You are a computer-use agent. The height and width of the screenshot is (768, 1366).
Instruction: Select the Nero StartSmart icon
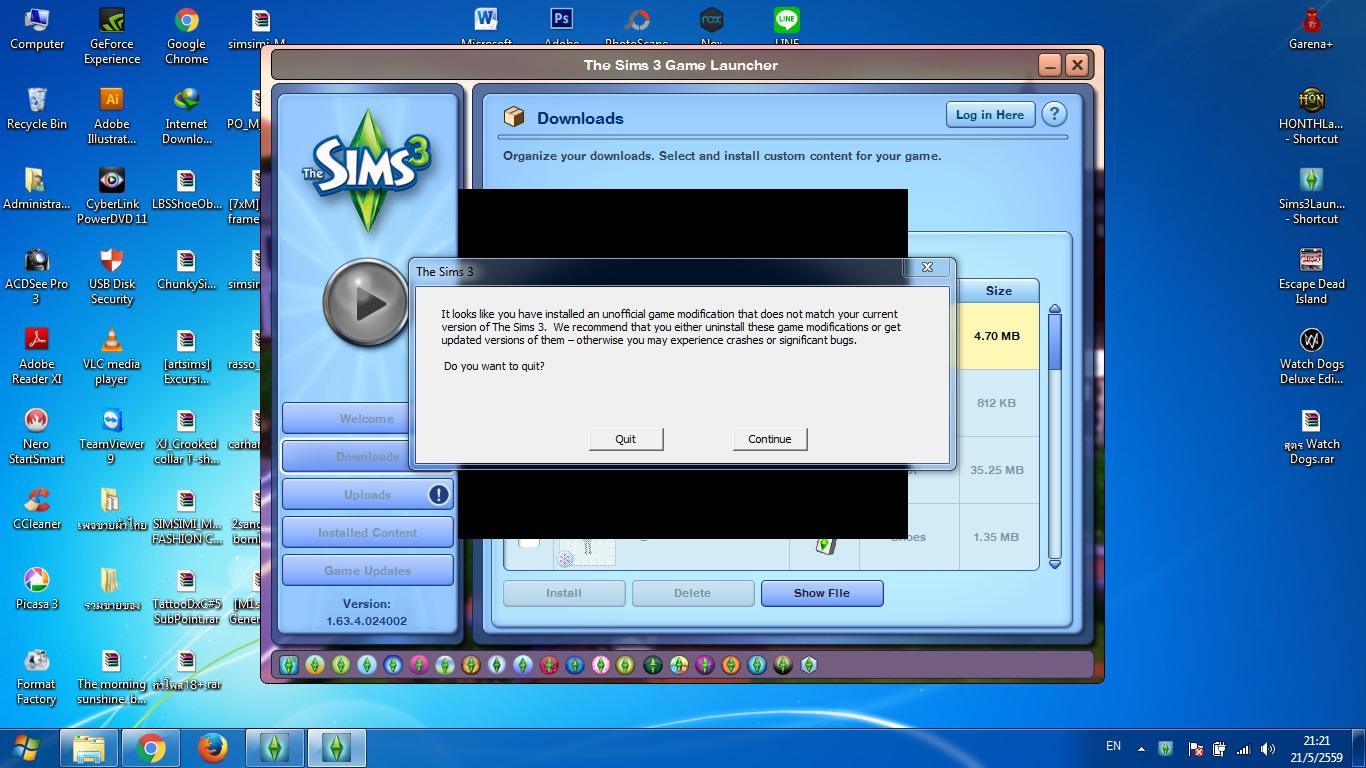[x=37, y=436]
